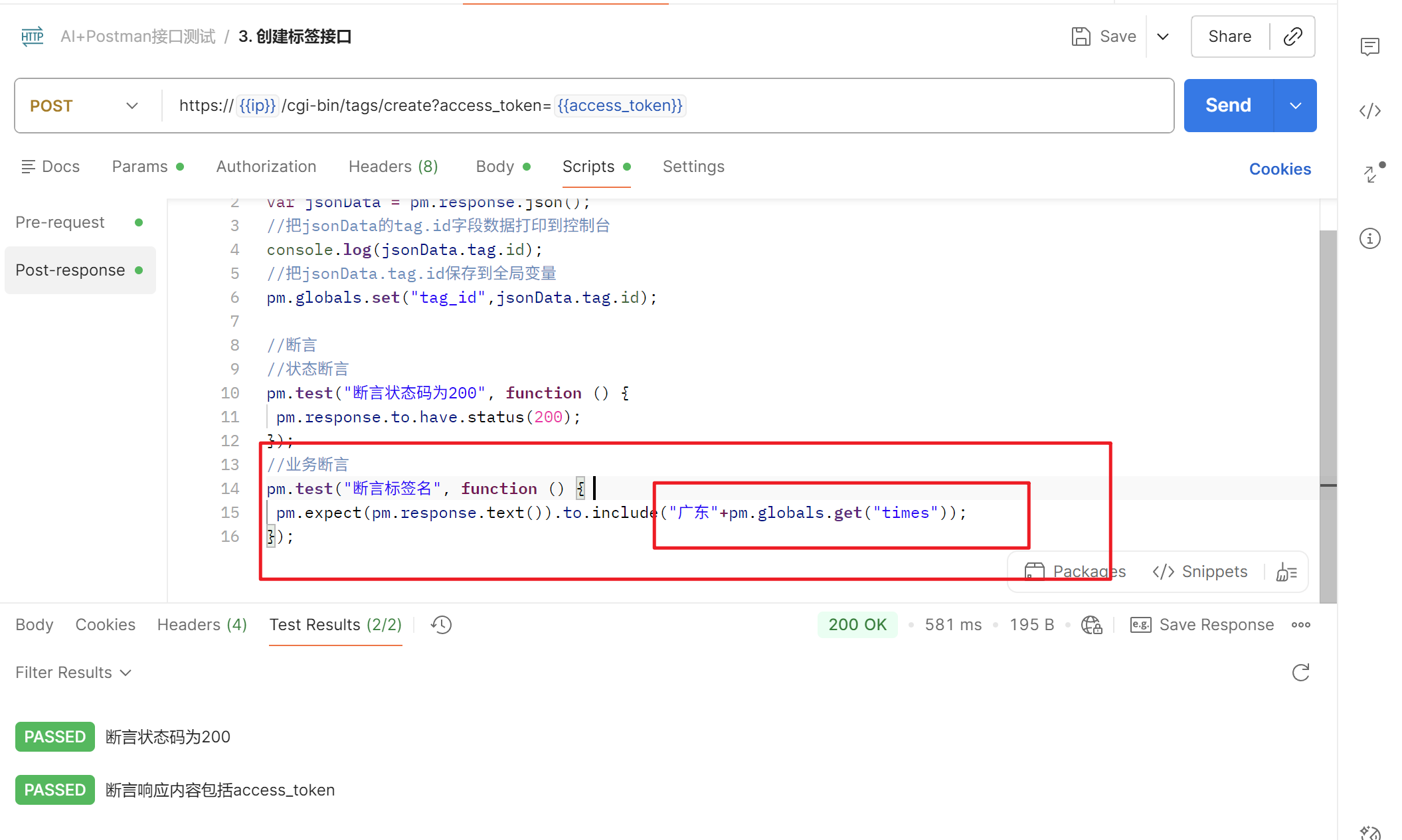Viewport: 1402px width, 840px height.
Task: Click test result 断言状态码为200
Action: click(168, 737)
